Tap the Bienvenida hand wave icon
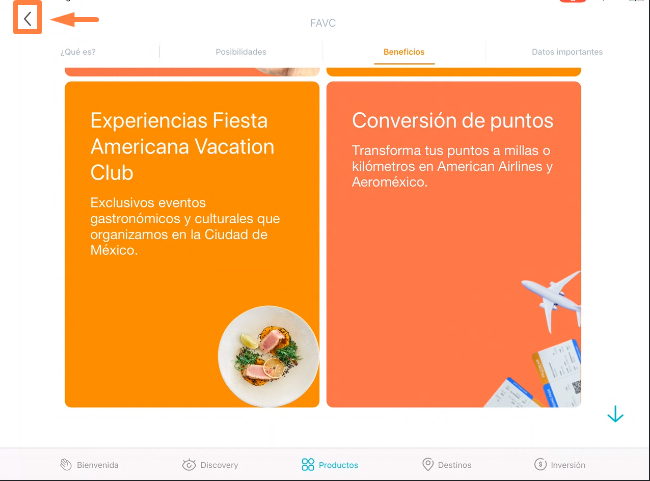Screen dimensions: 650x481 tap(66, 464)
